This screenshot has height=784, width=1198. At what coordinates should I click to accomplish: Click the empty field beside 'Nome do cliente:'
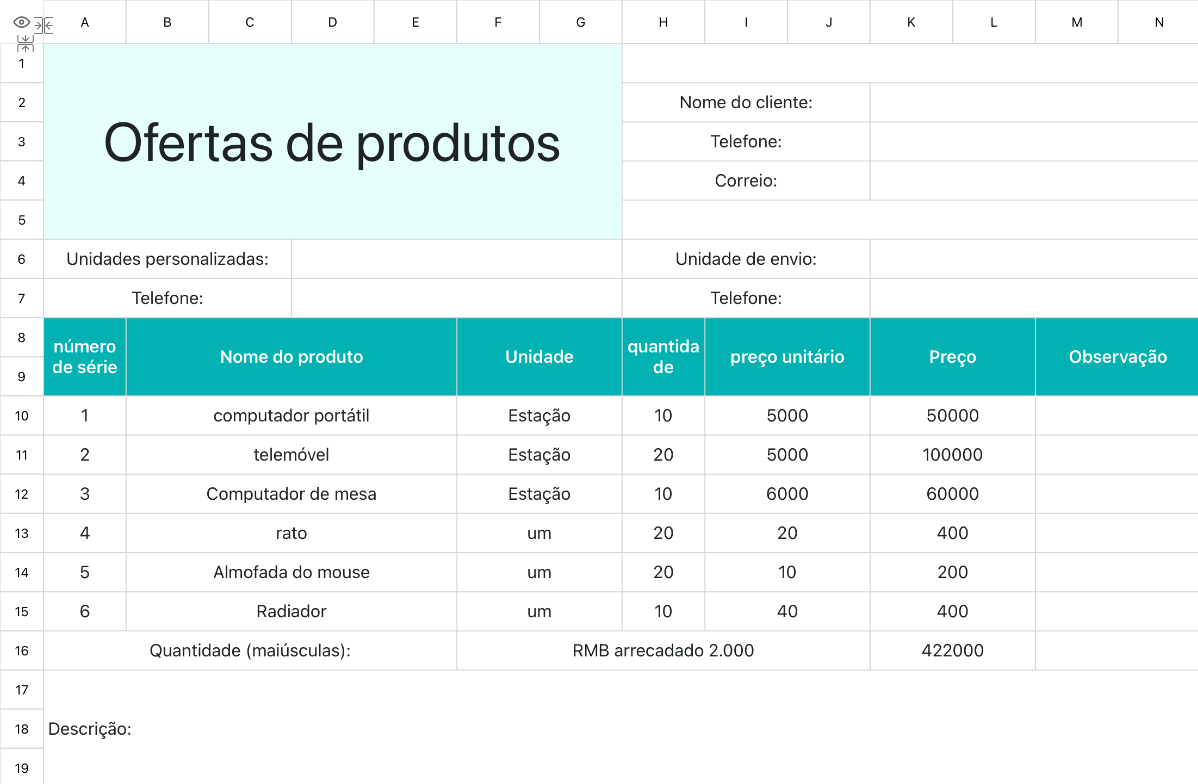tap(1034, 102)
